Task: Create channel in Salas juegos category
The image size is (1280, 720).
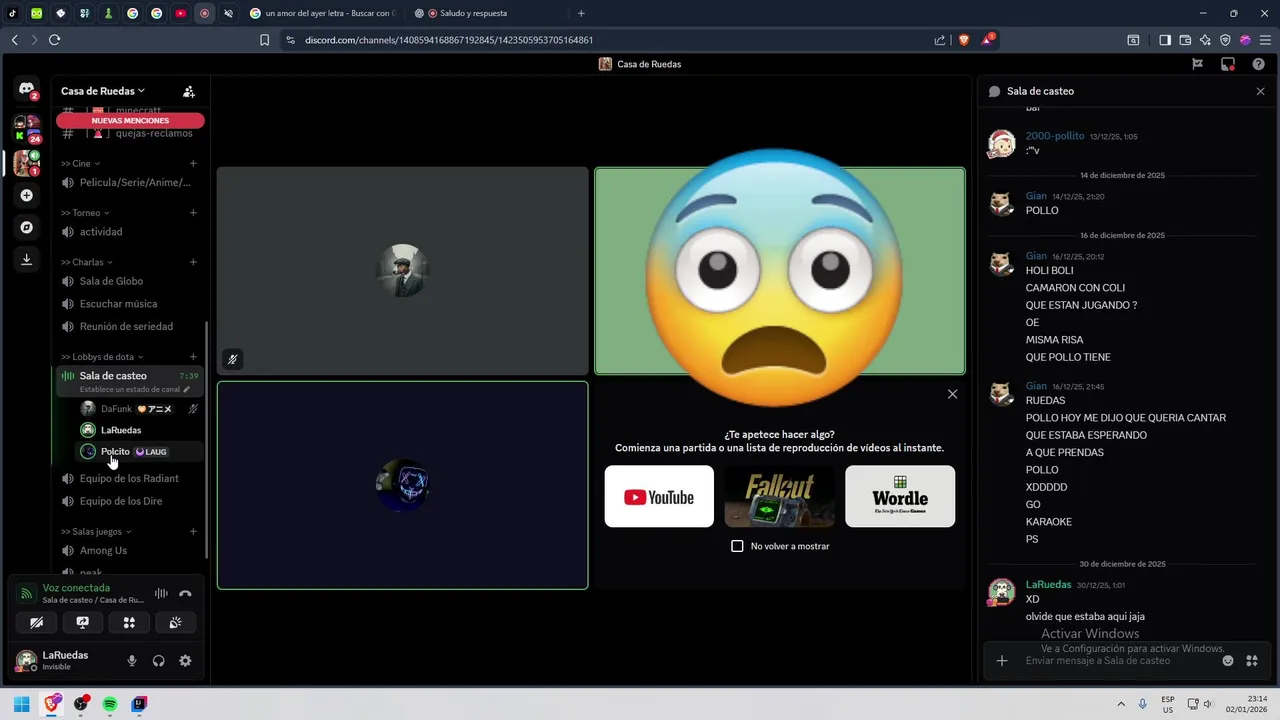Action: [x=193, y=531]
